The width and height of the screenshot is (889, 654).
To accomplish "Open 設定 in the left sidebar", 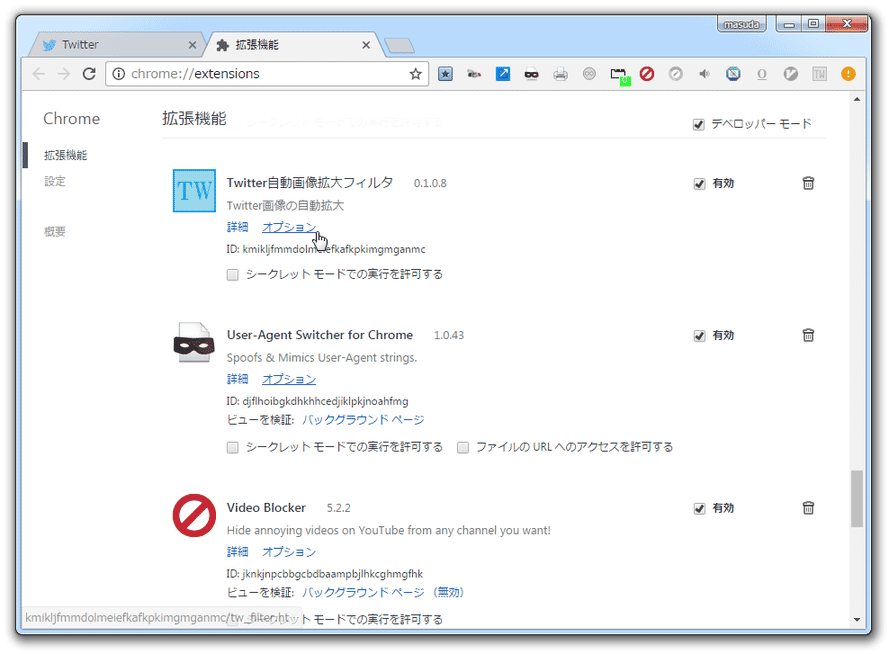I will (x=55, y=181).
